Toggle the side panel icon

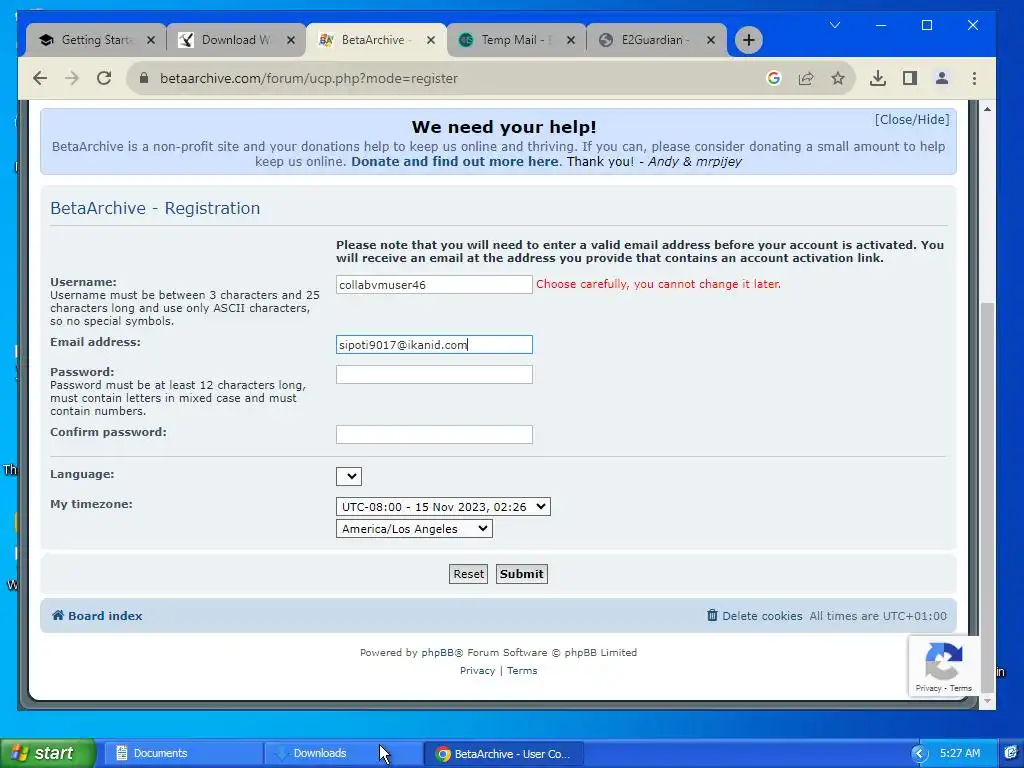(910, 78)
